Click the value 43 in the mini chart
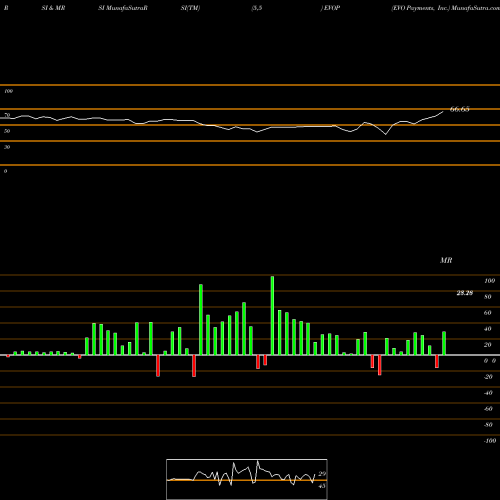 (322, 486)
